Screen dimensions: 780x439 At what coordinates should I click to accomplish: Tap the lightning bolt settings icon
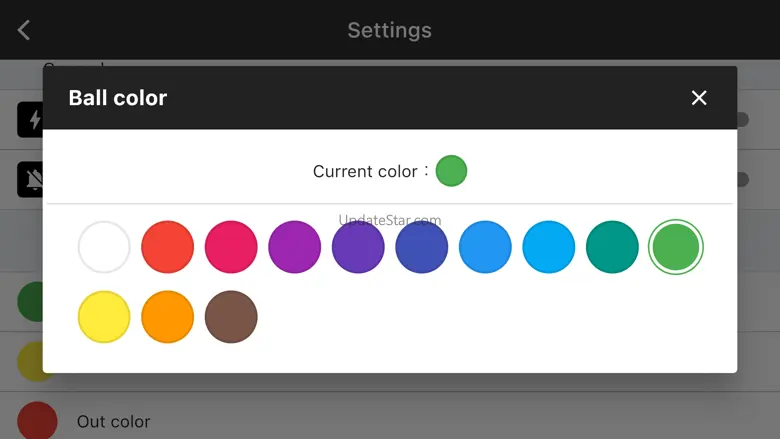tap(31, 120)
